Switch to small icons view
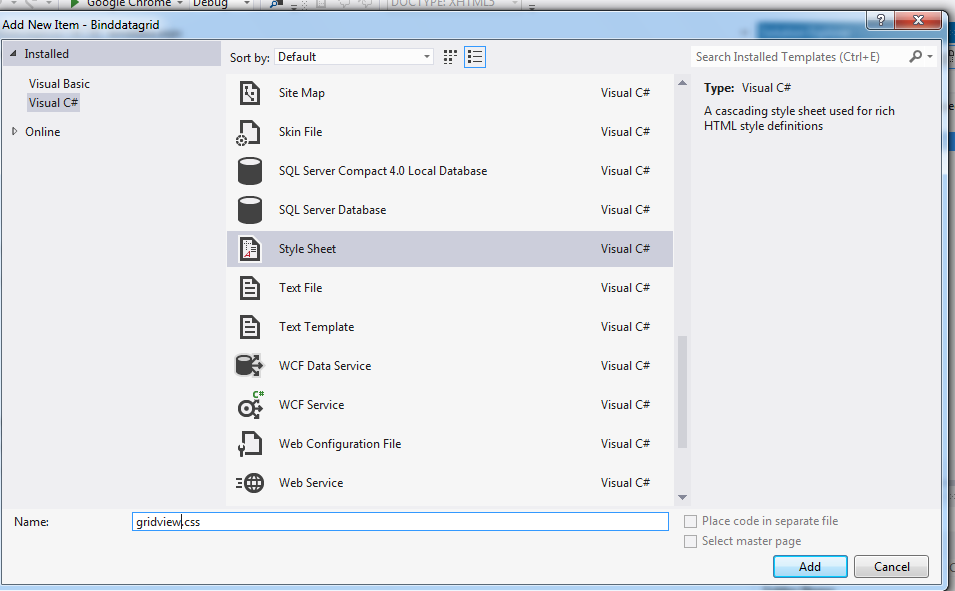The width and height of the screenshot is (955, 591). click(x=449, y=57)
